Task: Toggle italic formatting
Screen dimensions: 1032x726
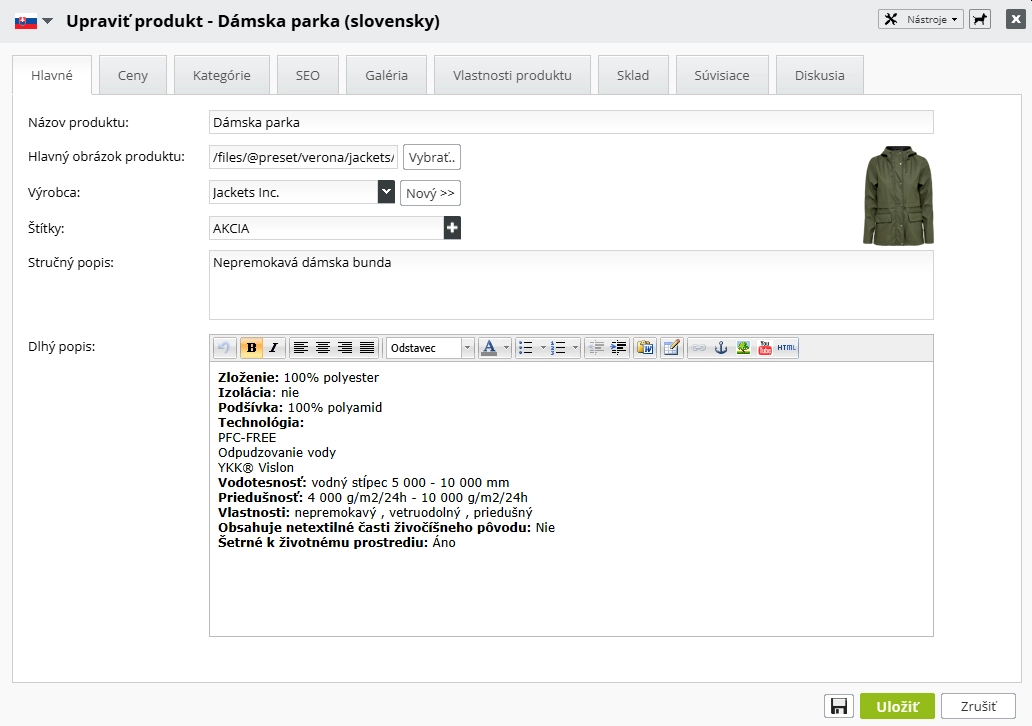Action: pyautogui.click(x=274, y=348)
